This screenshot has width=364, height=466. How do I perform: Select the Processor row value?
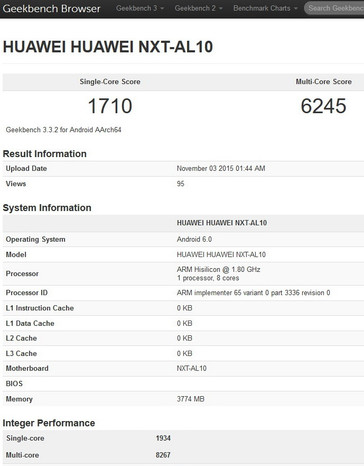218,274
